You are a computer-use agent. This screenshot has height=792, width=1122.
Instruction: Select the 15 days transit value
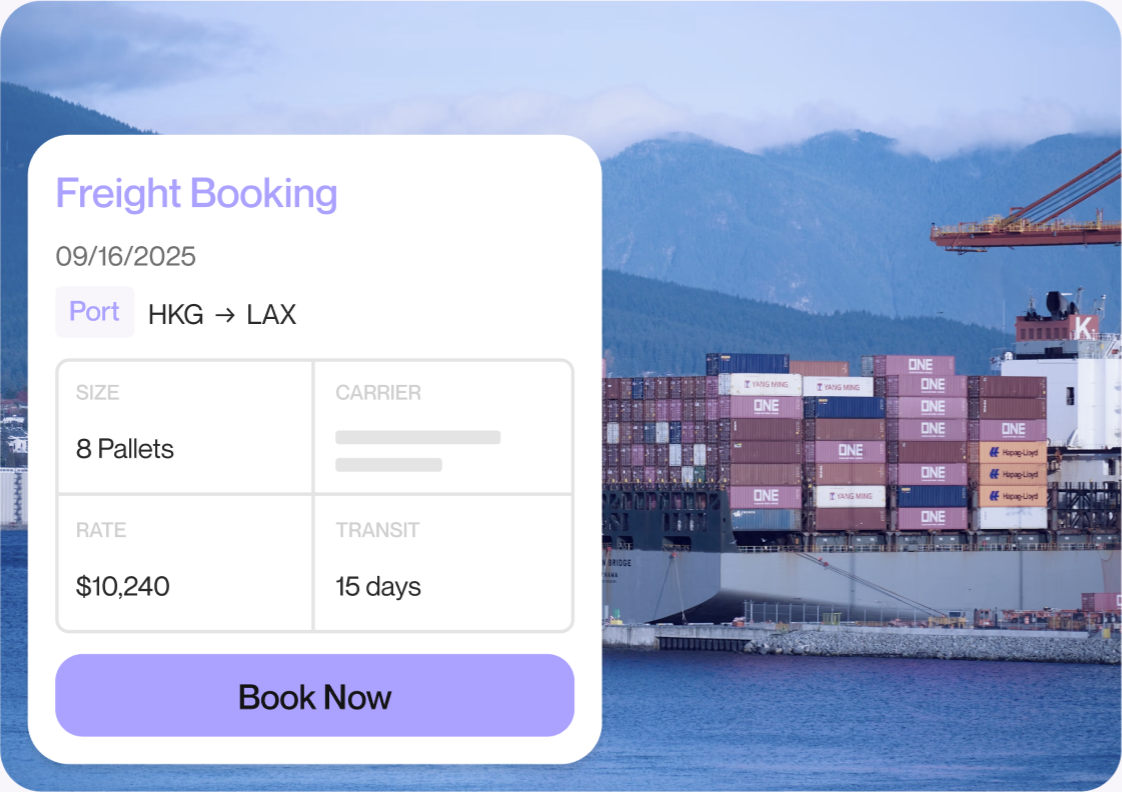pyautogui.click(x=378, y=586)
